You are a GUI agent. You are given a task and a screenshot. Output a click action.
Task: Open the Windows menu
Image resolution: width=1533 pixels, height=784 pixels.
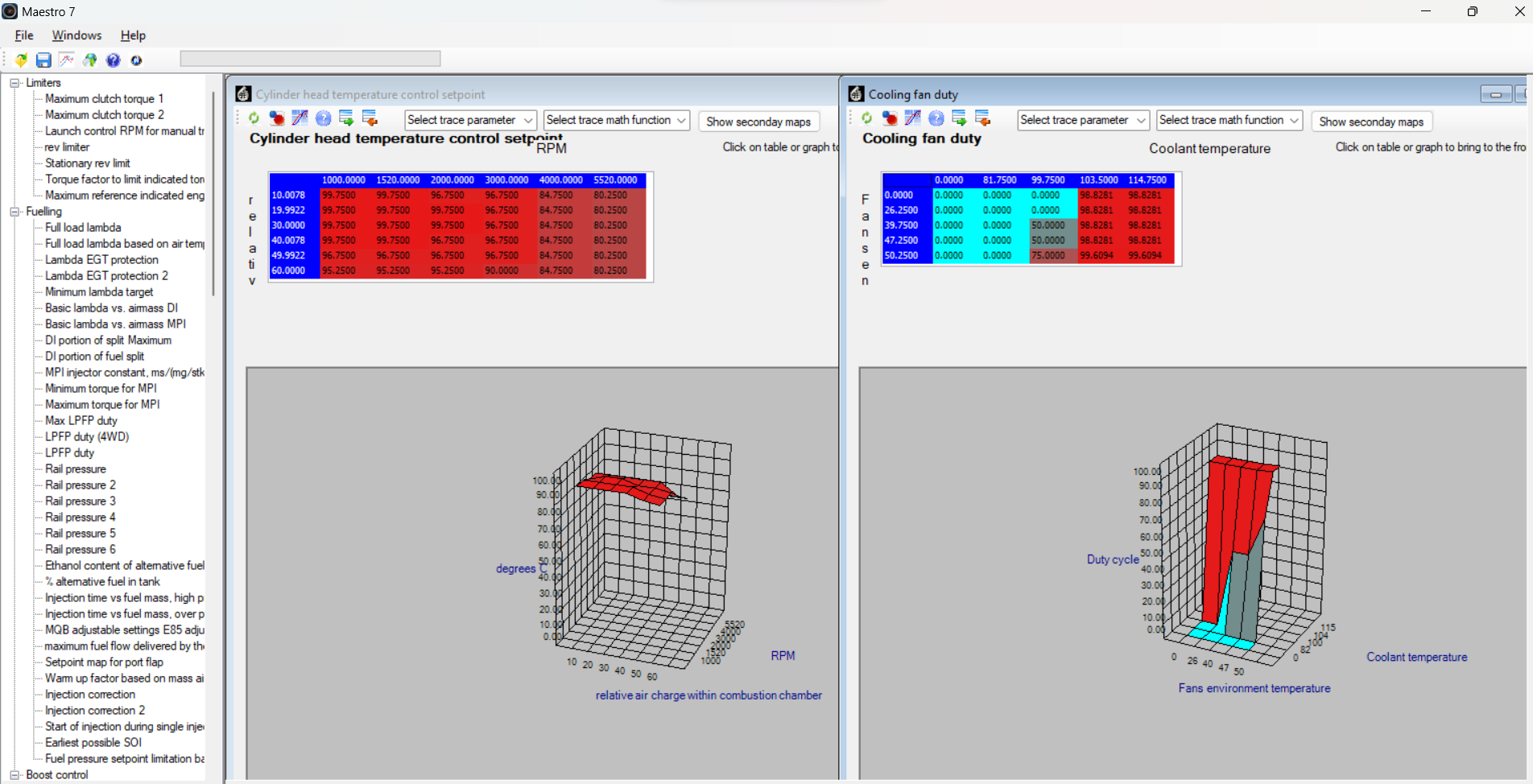click(76, 35)
